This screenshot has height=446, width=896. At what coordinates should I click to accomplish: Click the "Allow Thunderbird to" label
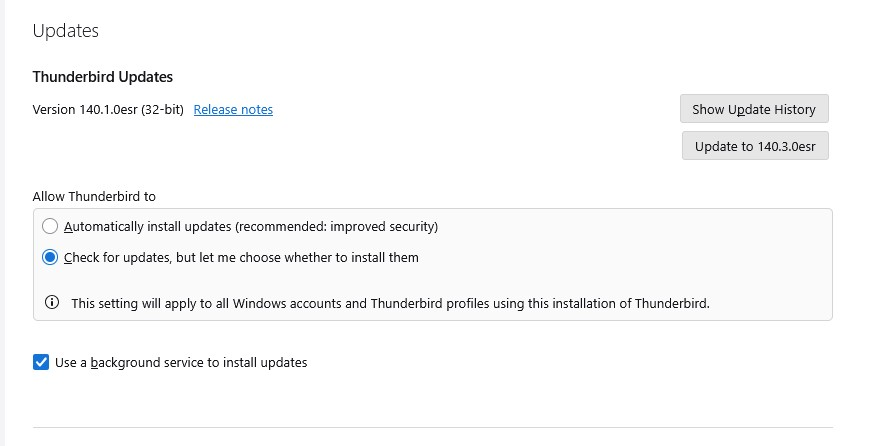point(94,196)
